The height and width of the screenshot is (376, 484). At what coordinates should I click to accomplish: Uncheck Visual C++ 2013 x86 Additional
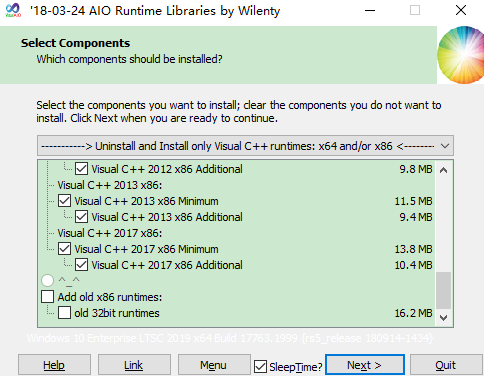tap(81, 217)
